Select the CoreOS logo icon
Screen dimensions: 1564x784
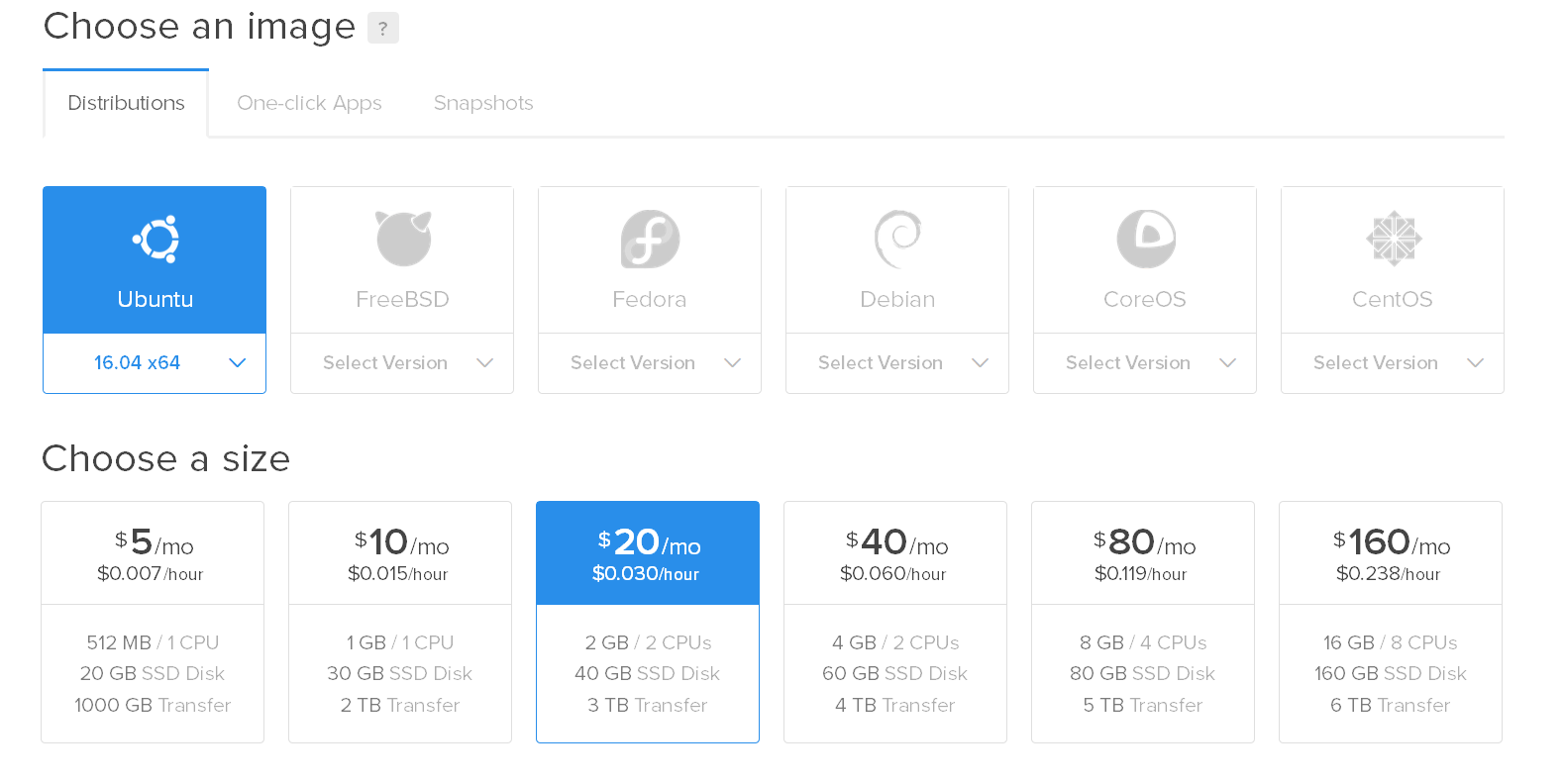[1145, 239]
